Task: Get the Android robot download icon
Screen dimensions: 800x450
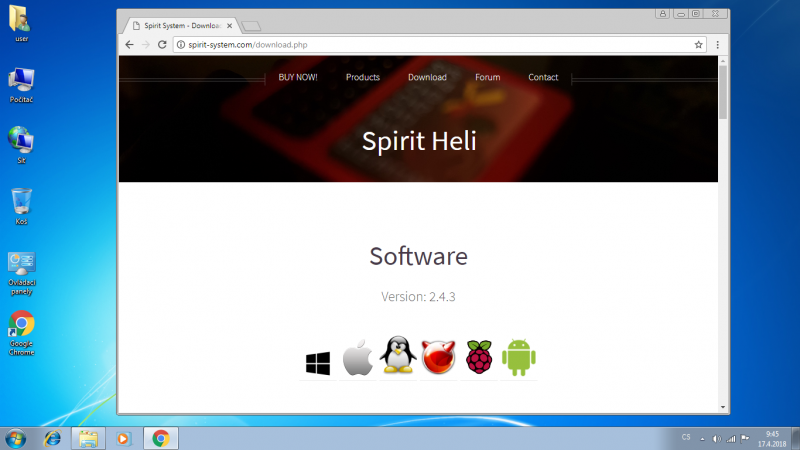Action: (519, 357)
